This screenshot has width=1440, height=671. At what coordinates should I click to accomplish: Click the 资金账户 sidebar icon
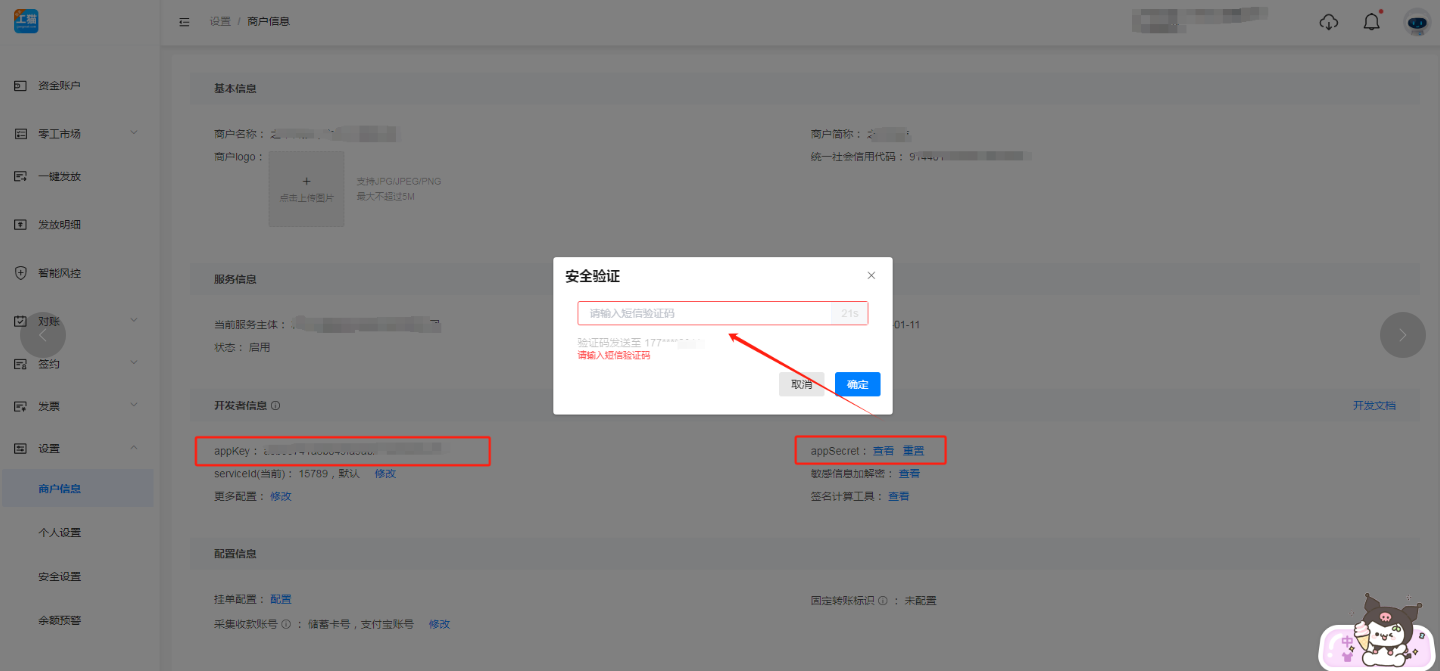pos(20,86)
